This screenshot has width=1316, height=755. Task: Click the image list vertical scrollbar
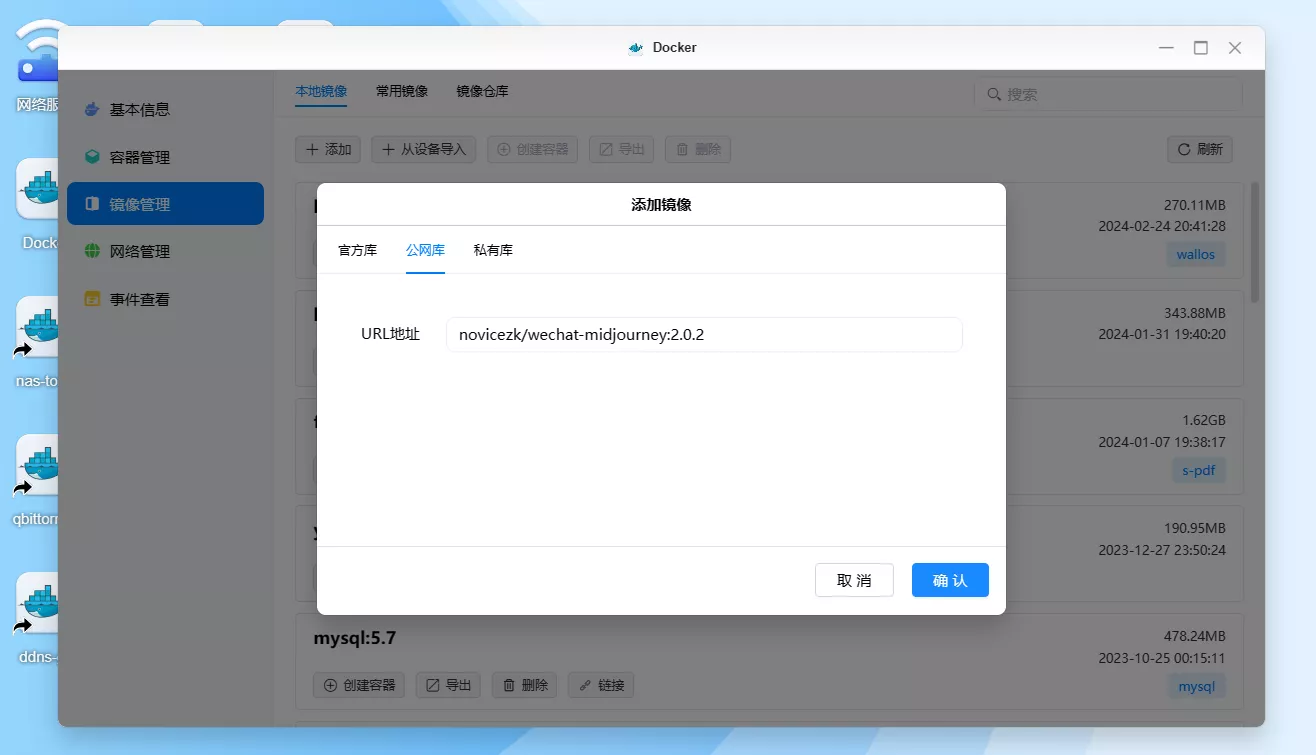tap(1255, 242)
